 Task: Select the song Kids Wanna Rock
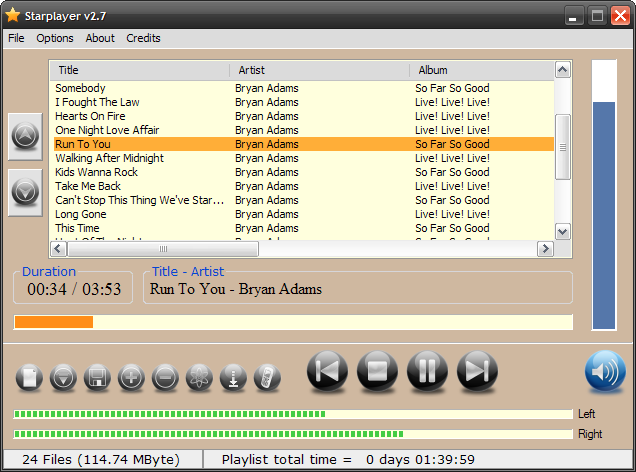(97, 172)
